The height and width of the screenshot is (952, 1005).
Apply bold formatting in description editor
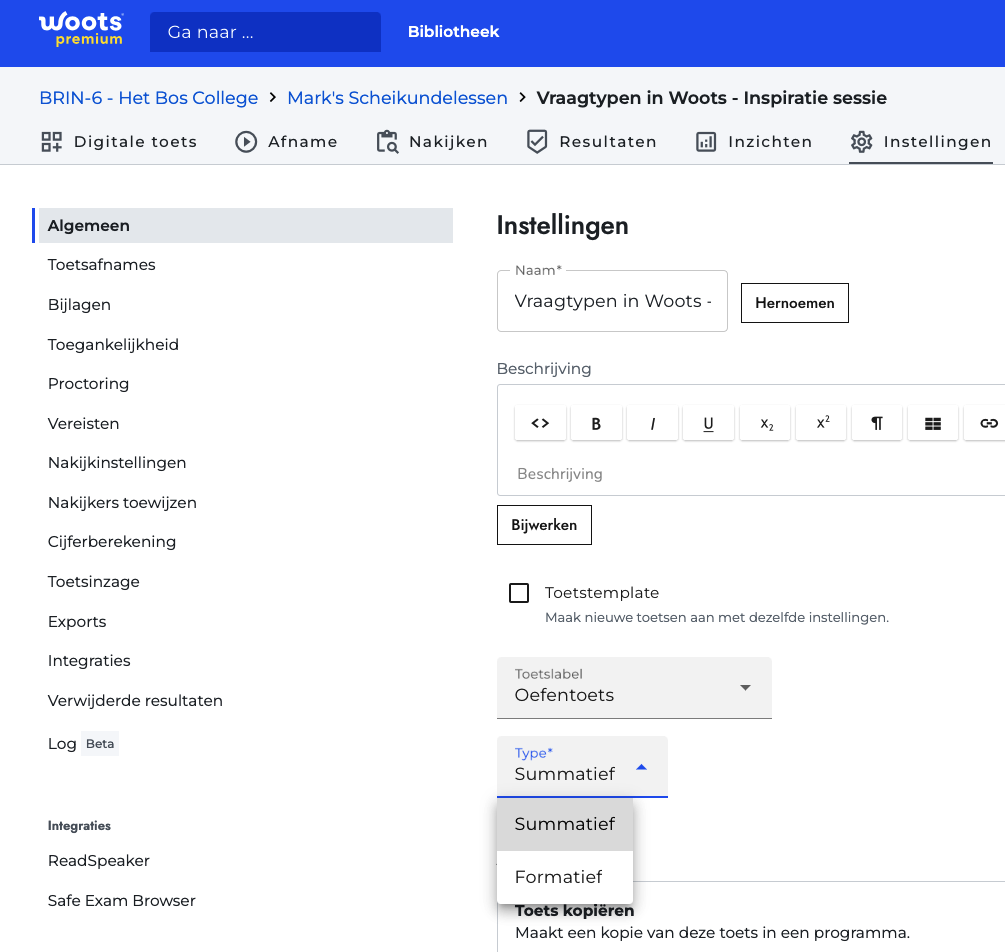(596, 423)
